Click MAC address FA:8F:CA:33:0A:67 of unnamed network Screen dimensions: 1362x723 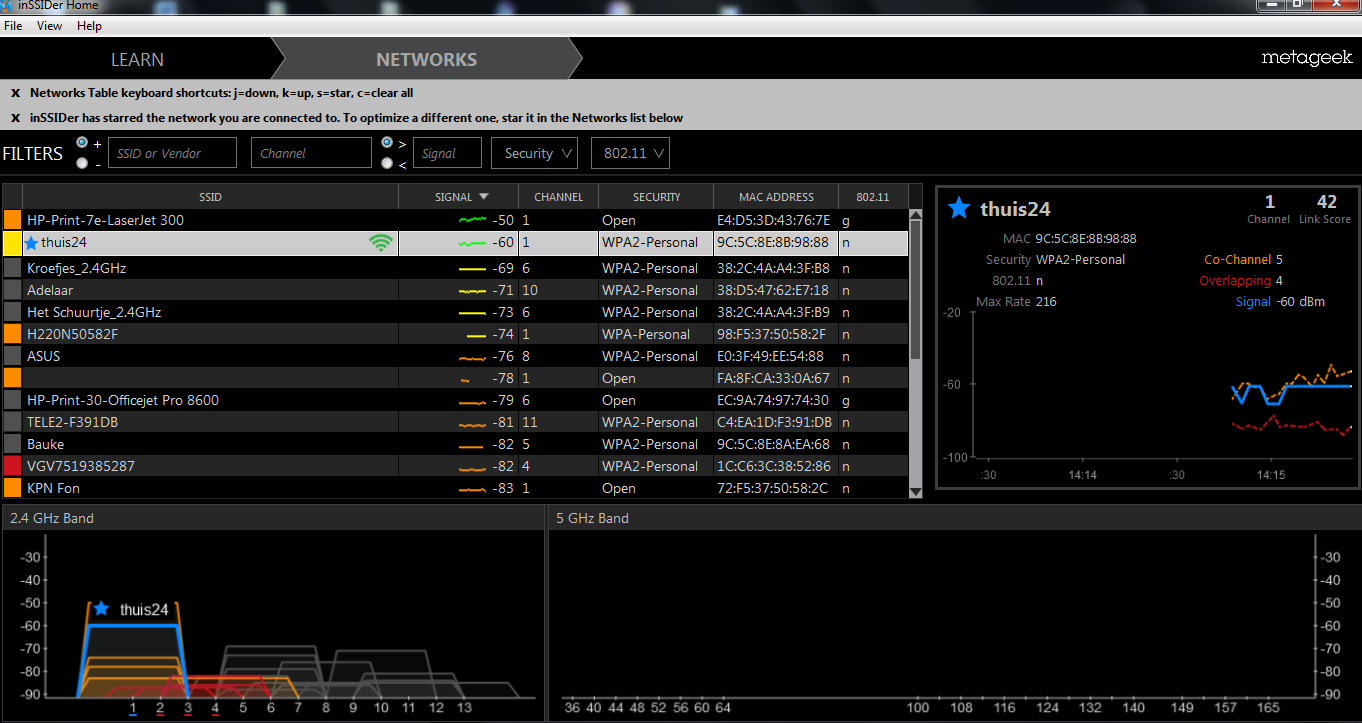773,378
